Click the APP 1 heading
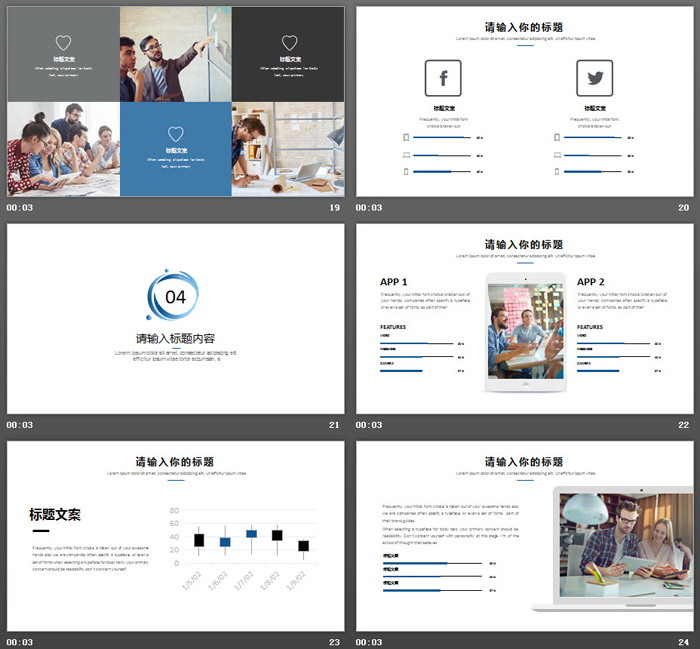 click(x=394, y=282)
